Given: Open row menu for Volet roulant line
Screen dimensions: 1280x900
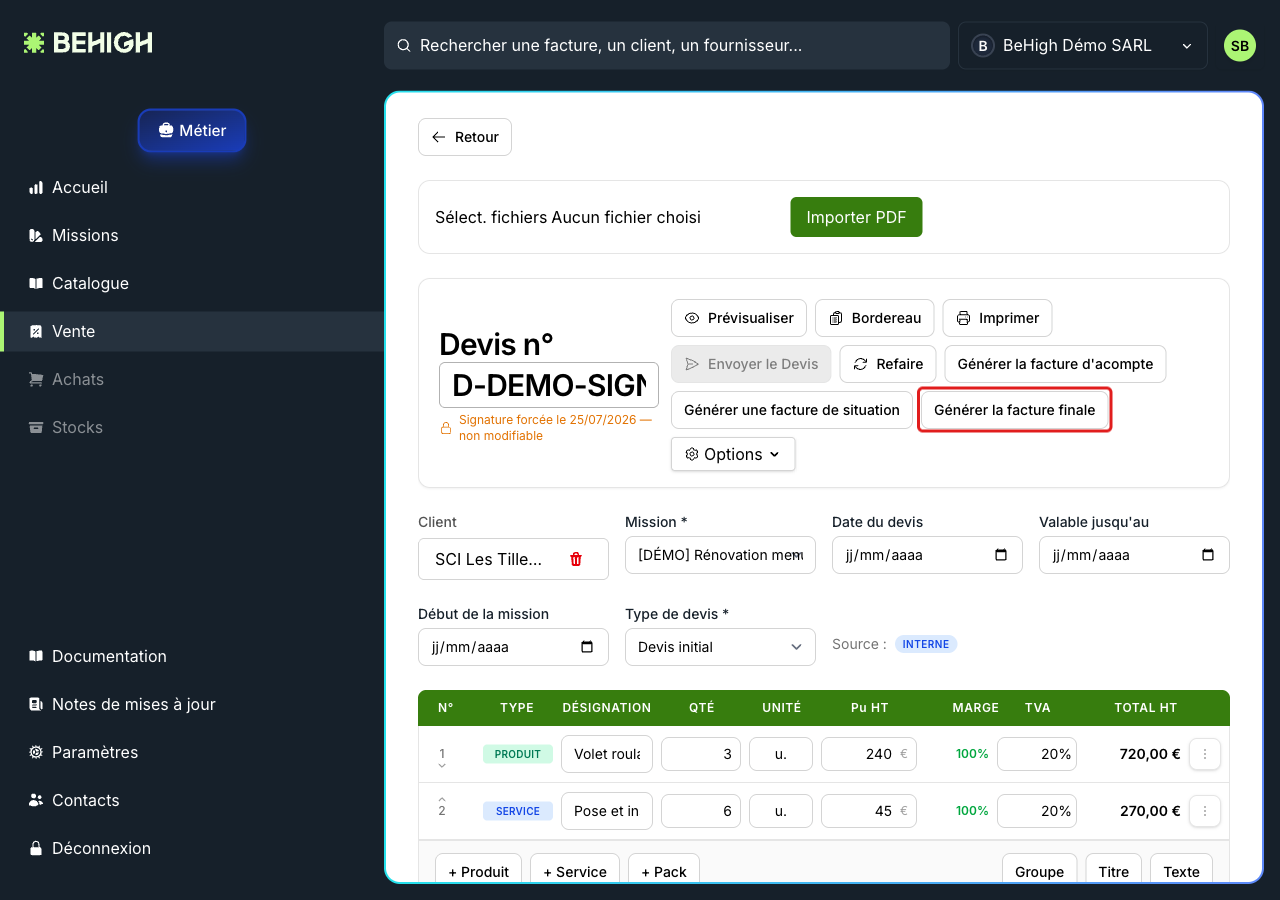Looking at the screenshot, I should click(x=1205, y=754).
